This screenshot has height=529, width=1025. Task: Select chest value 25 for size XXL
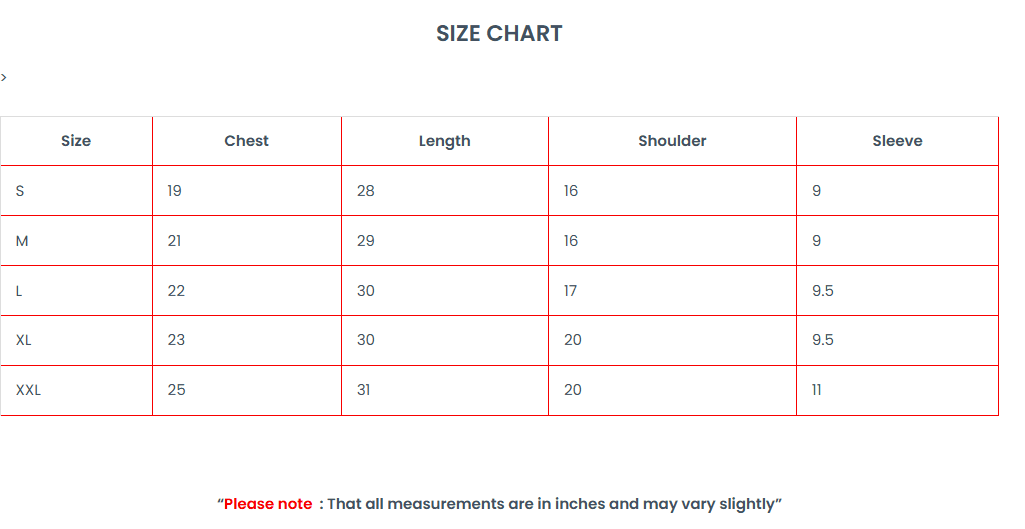176,390
